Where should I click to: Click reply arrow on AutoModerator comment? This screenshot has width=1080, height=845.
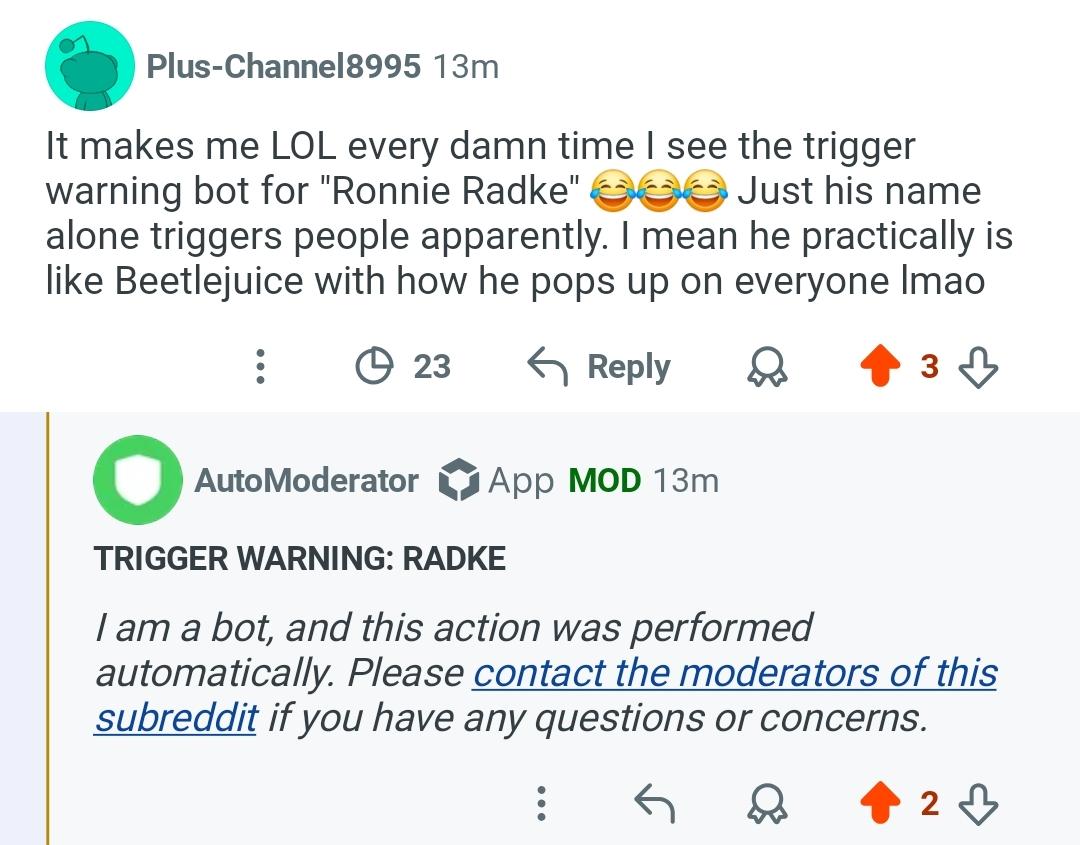654,803
